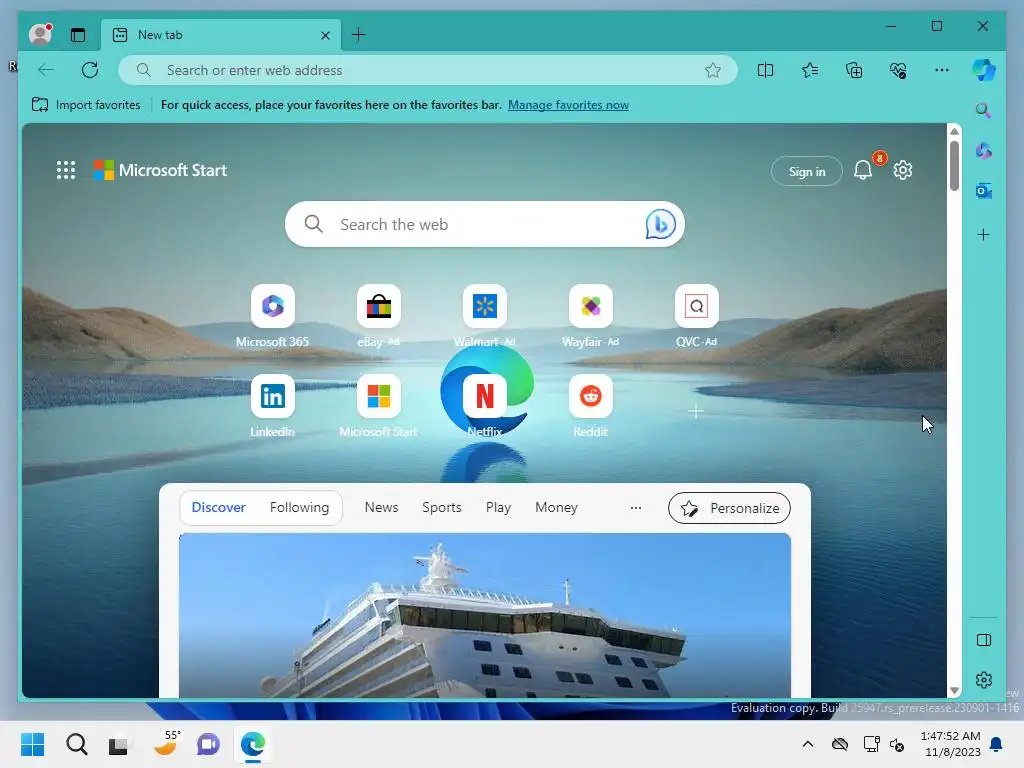
Task: Switch to the Following tab
Action: (x=299, y=507)
